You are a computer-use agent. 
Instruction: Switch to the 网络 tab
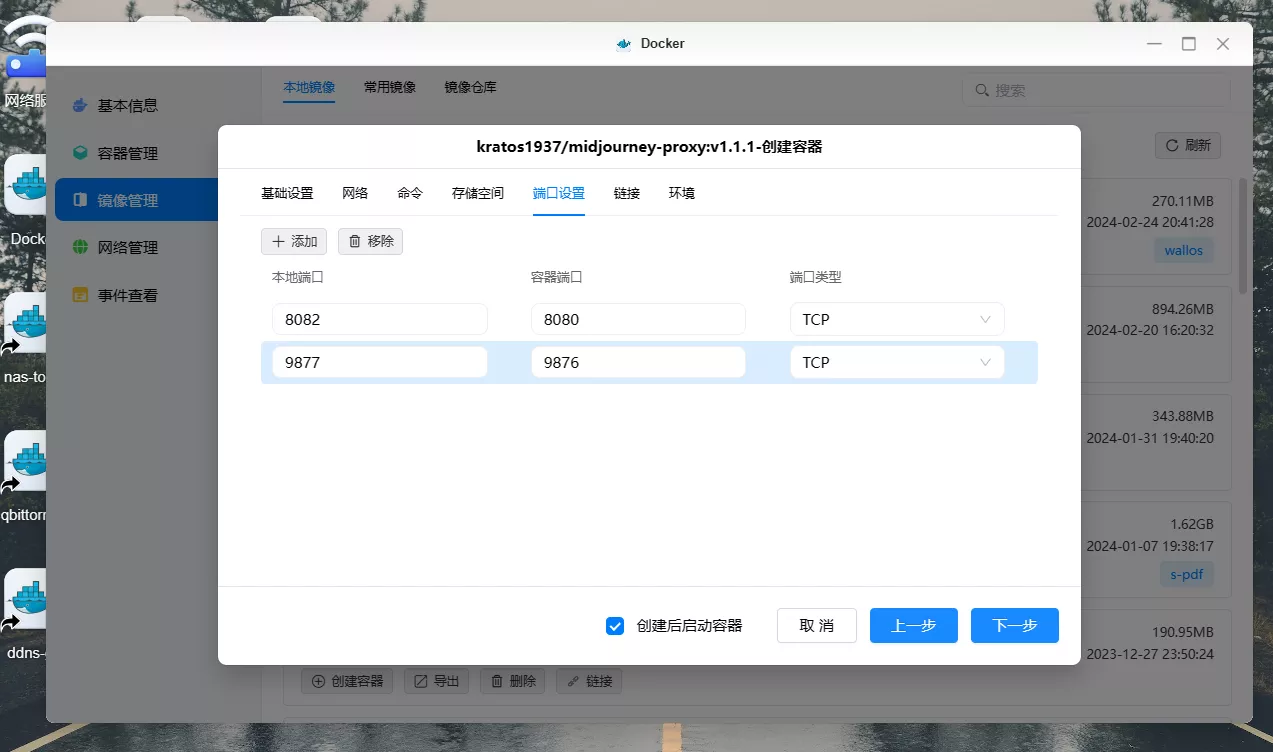tap(355, 193)
